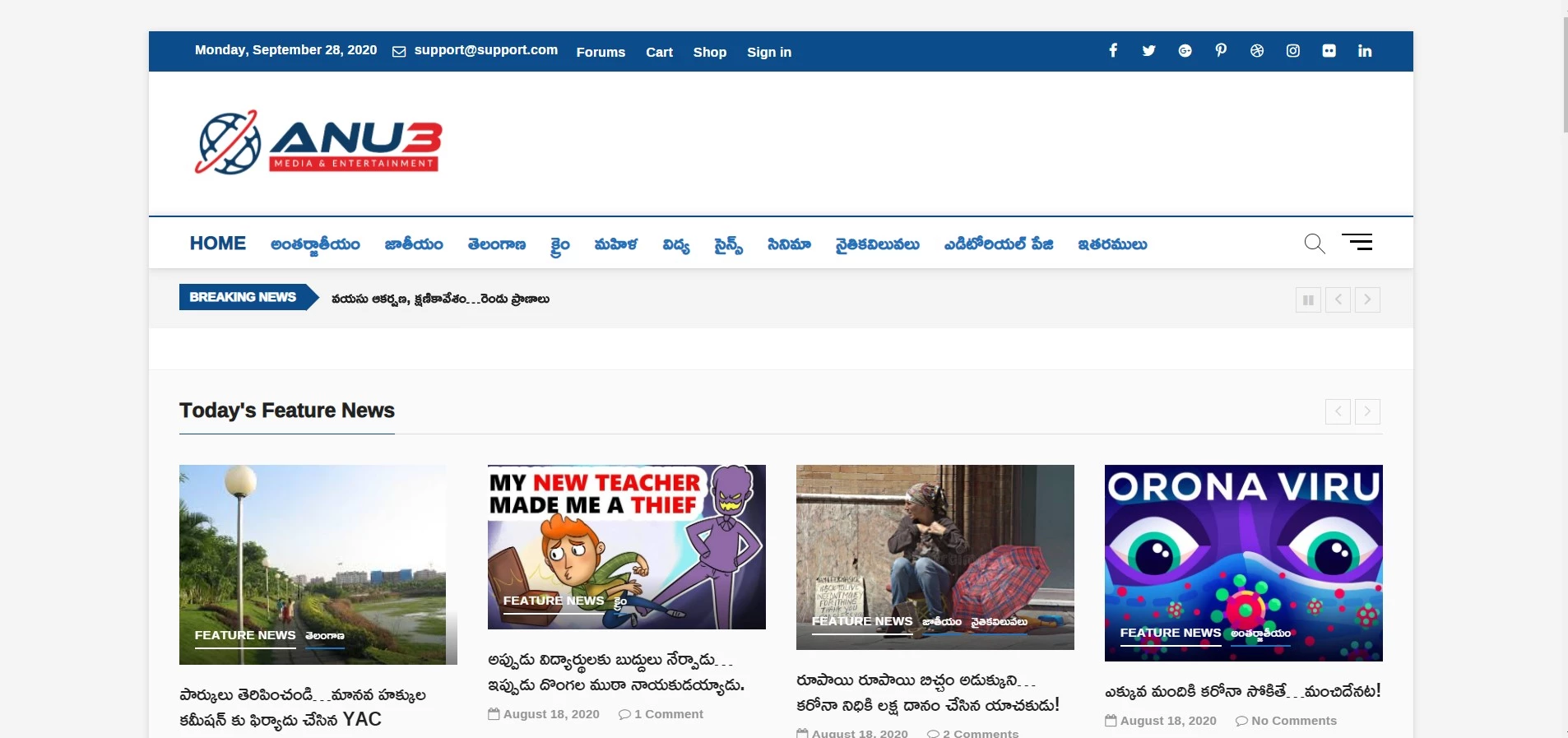Image resolution: width=1568 pixels, height=738 pixels.
Task: Click the BREAKING NEWS label
Action: point(243,297)
